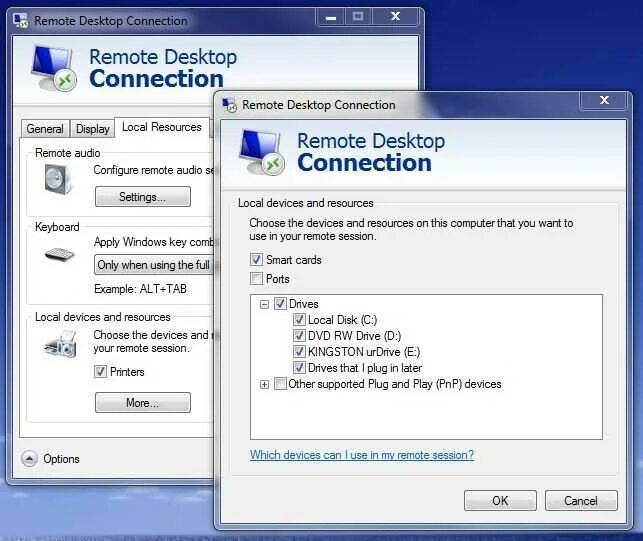Image resolution: width=643 pixels, height=541 pixels.
Task: Collapse options with the Options arrow icon
Action: (30, 459)
